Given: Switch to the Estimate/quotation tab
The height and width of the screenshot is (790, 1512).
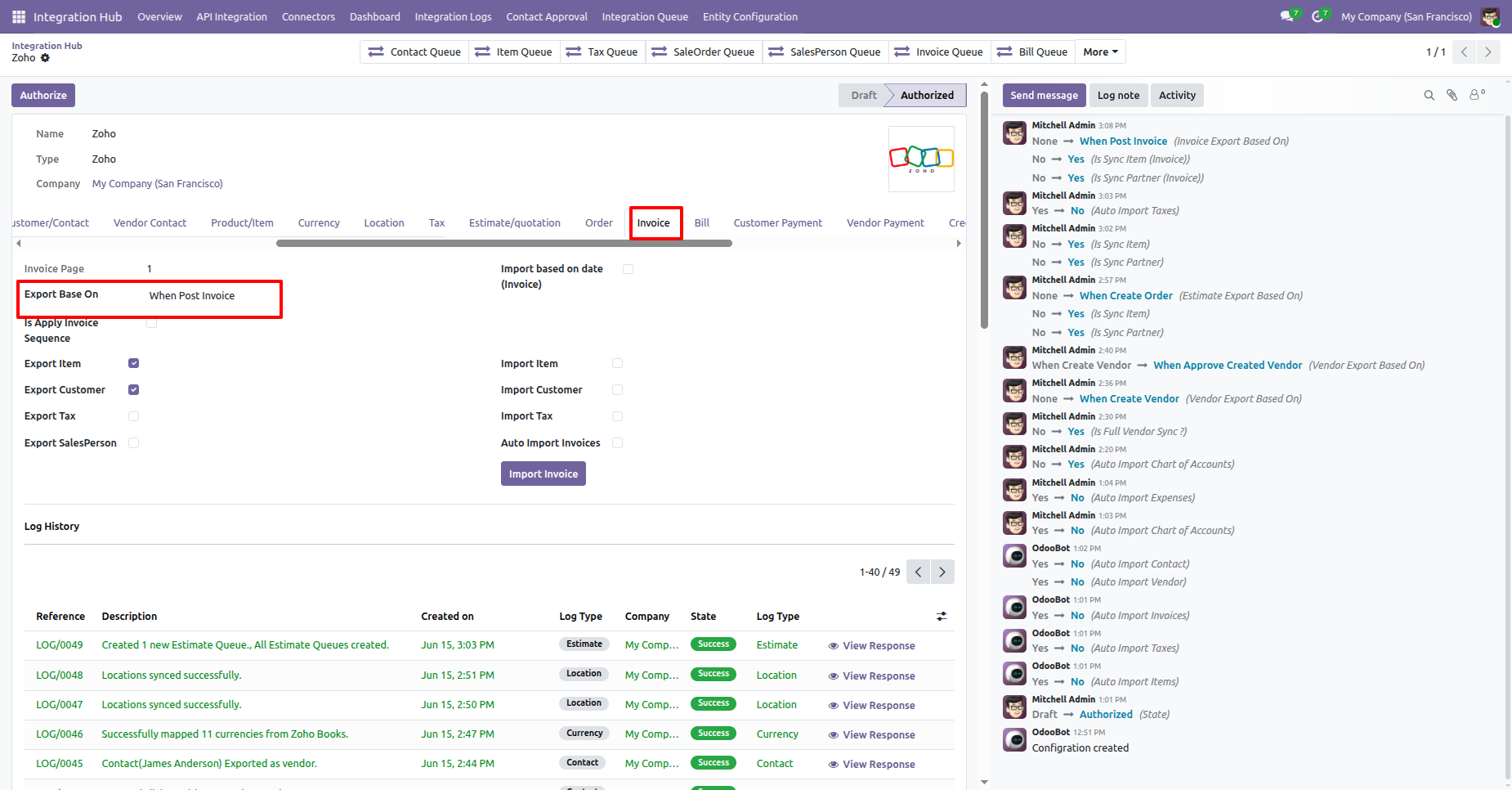Looking at the screenshot, I should click(x=515, y=223).
